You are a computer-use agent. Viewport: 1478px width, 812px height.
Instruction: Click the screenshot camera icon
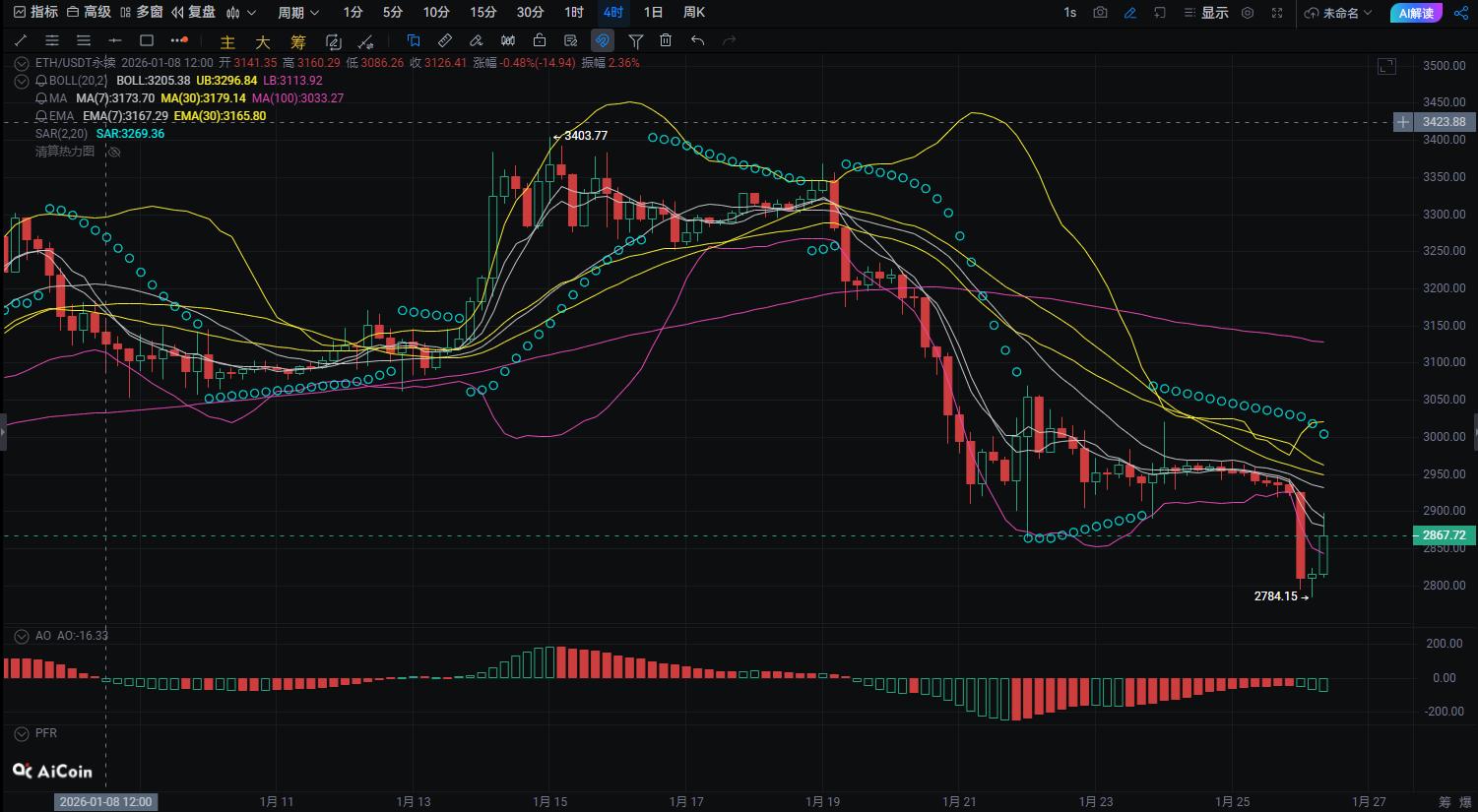[x=1100, y=13]
